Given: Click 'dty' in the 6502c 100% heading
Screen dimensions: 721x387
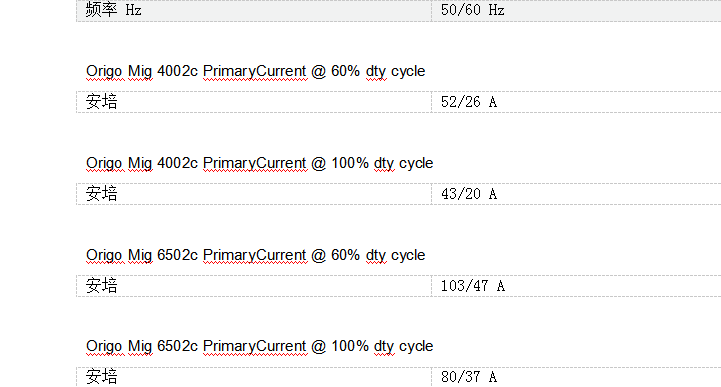Looking at the screenshot, I should [383, 347].
